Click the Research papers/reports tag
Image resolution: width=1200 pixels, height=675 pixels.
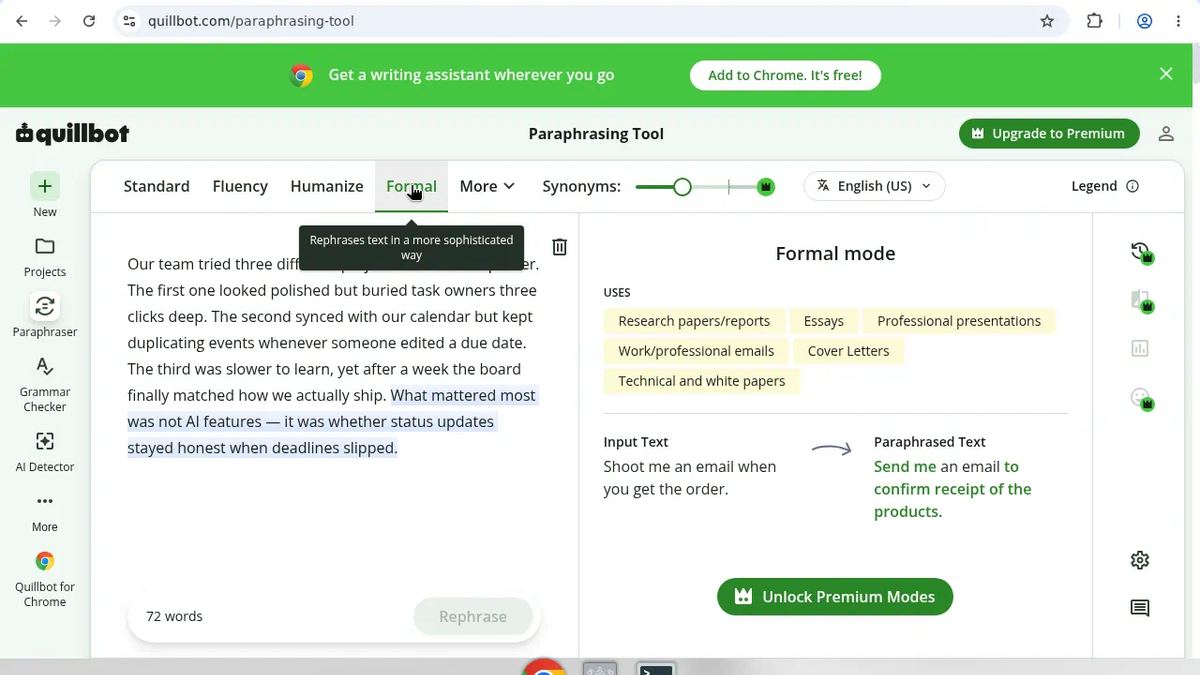tap(694, 321)
